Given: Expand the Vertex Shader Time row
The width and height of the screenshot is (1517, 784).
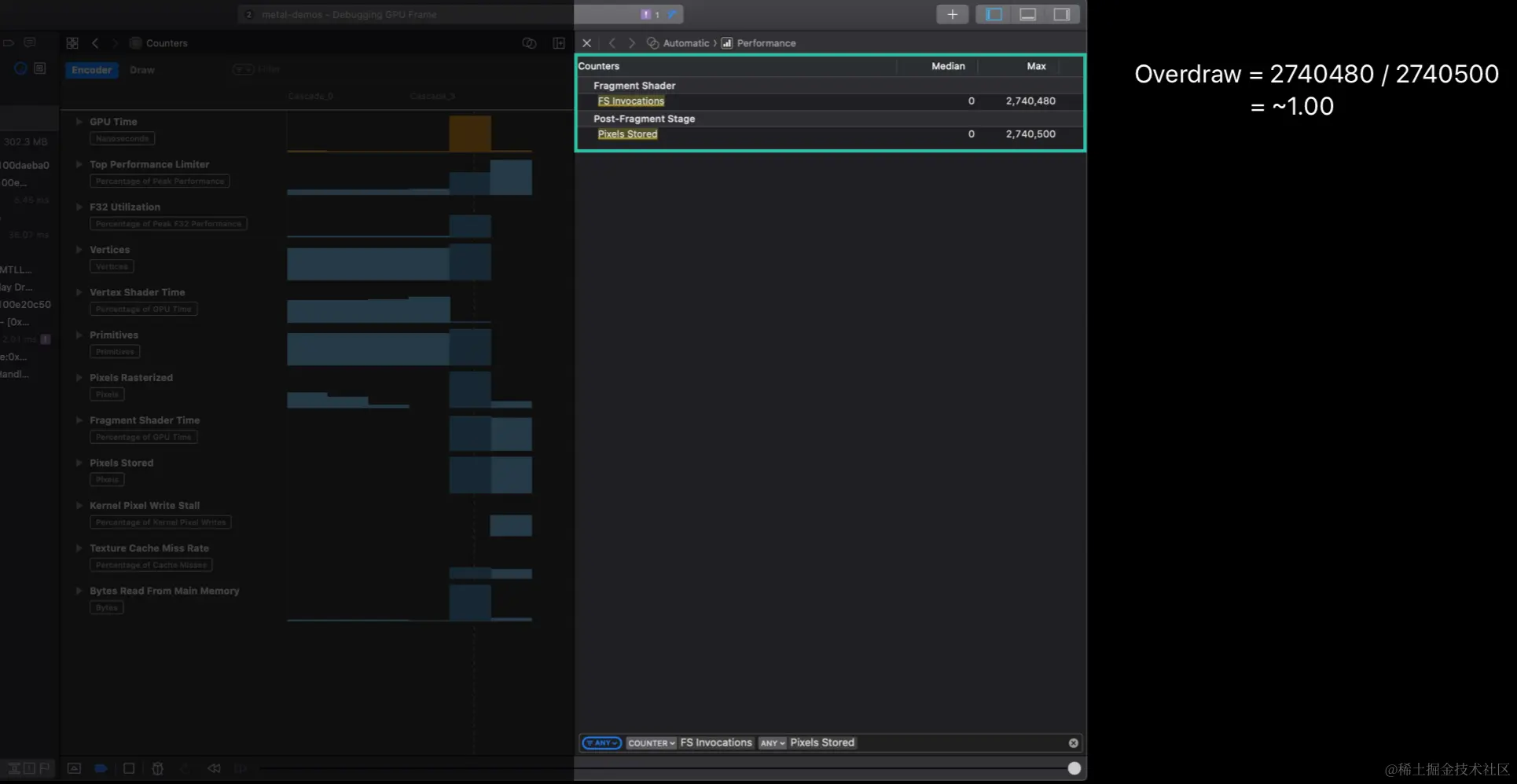Looking at the screenshot, I should coord(79,292).
